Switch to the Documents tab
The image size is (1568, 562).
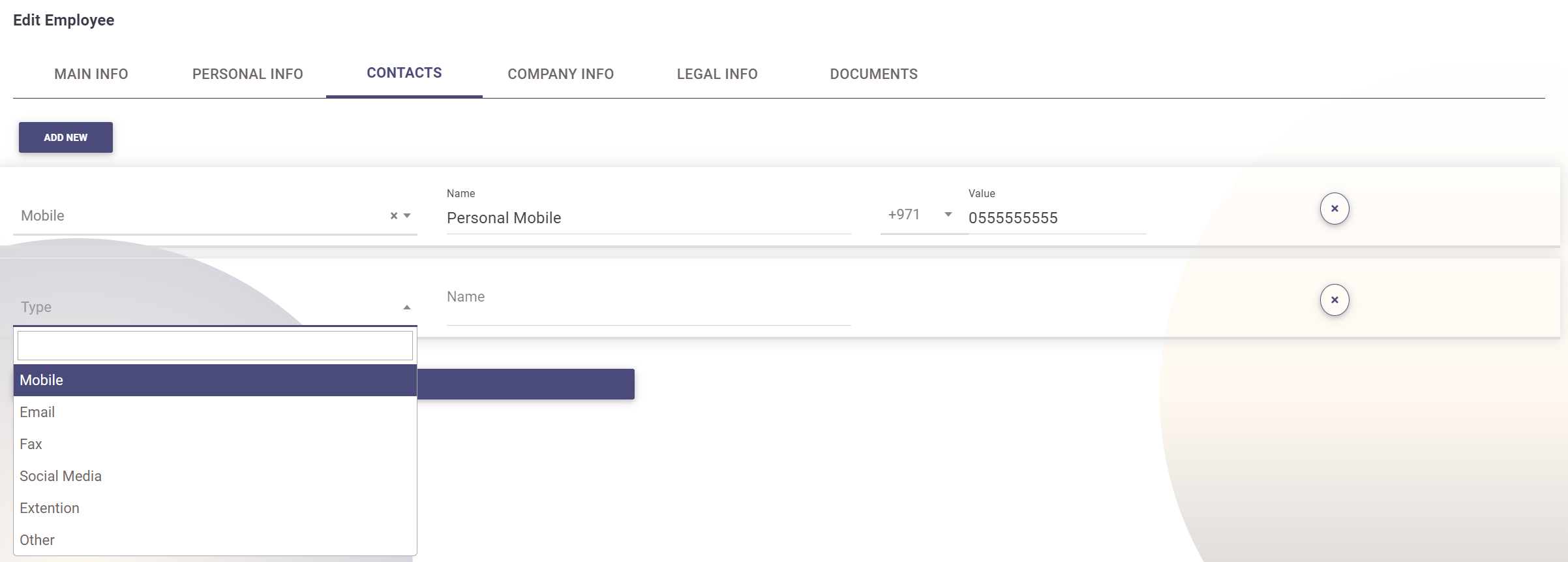point(873,74)
